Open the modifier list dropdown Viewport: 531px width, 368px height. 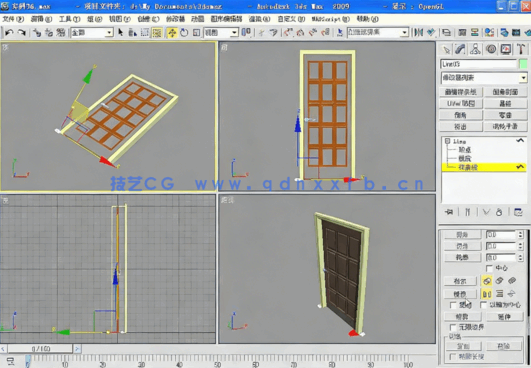tap(484, 78)
